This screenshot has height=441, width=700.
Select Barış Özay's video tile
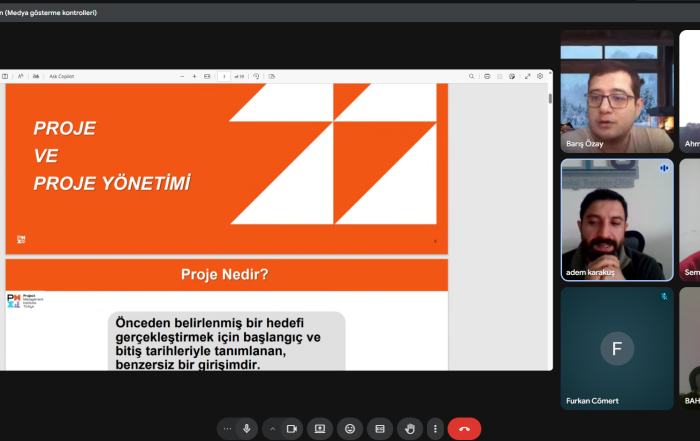click(617, 91)
